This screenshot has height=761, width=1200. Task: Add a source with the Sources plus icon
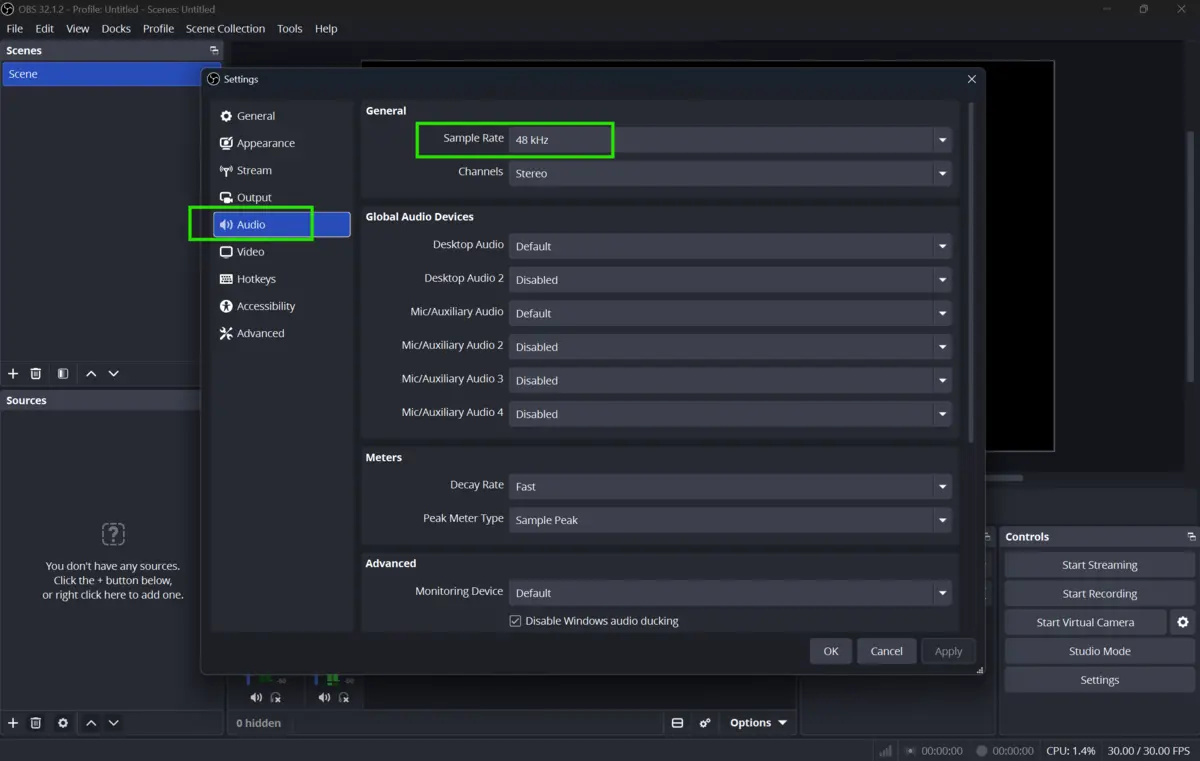point(13,722)
